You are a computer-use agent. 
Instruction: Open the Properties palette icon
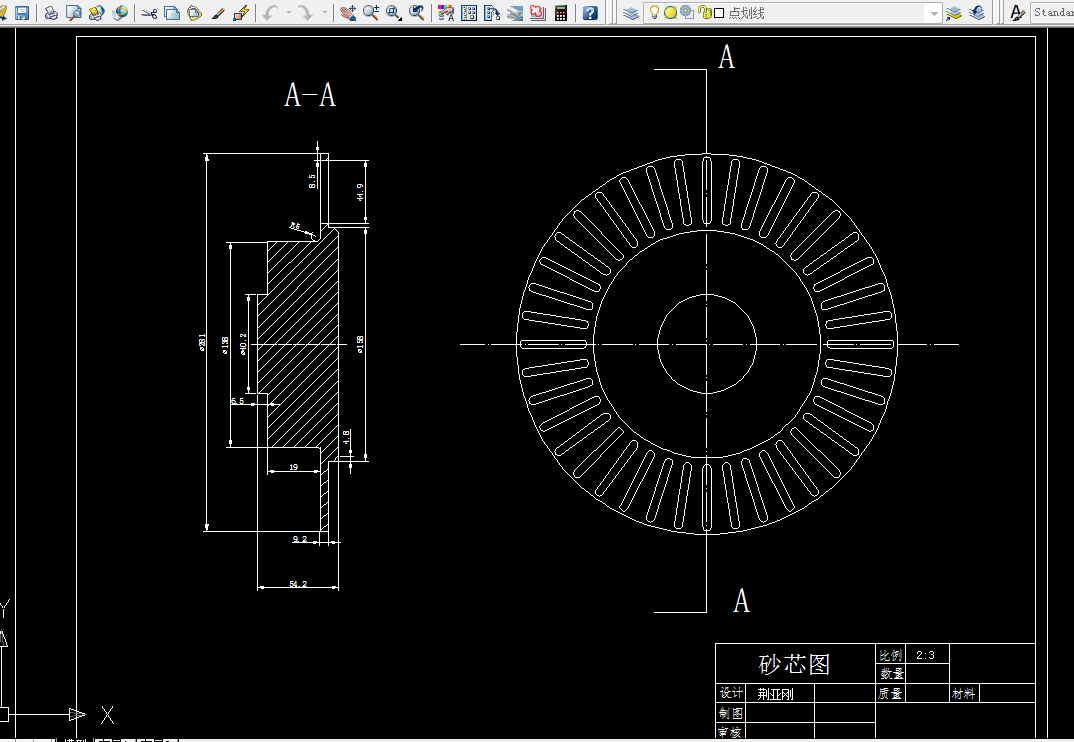pyautogui.click(x=446, y=12)
